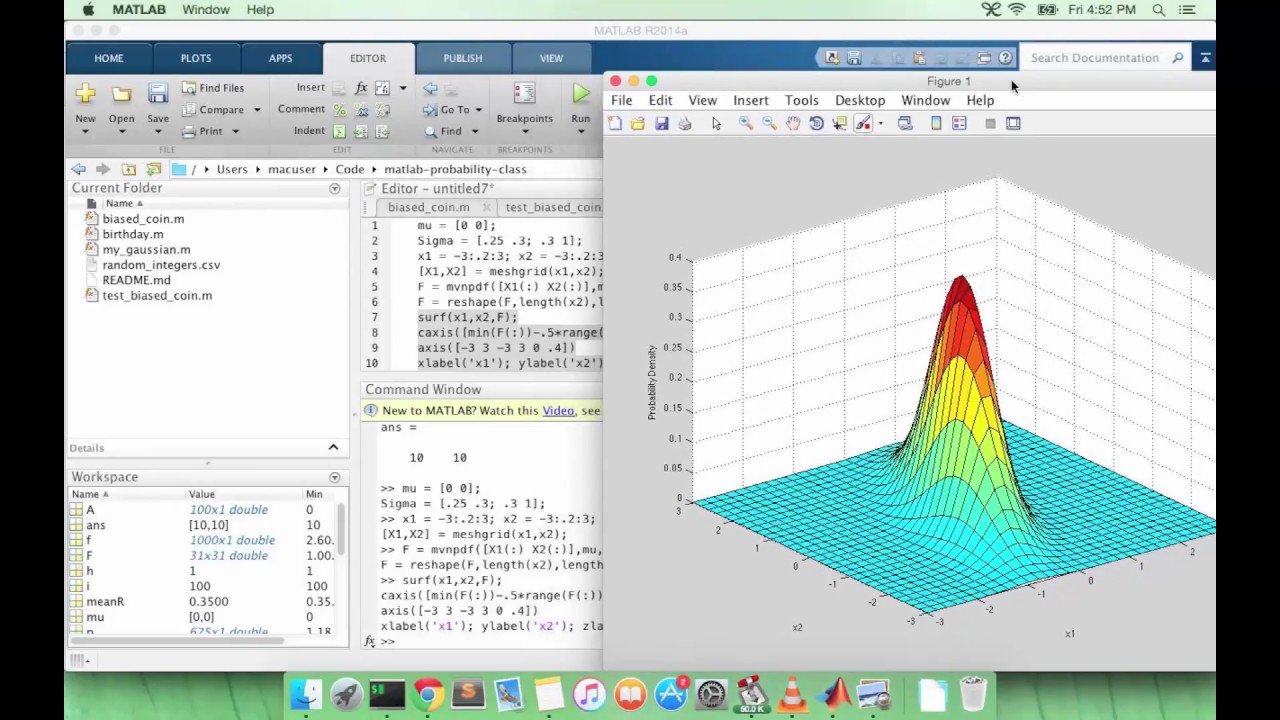Insert Legend via figure toolbar icon
Image resolution: width=1280 pixels, height=720 pixels.
pyautogui.click(x=959, y=123)
